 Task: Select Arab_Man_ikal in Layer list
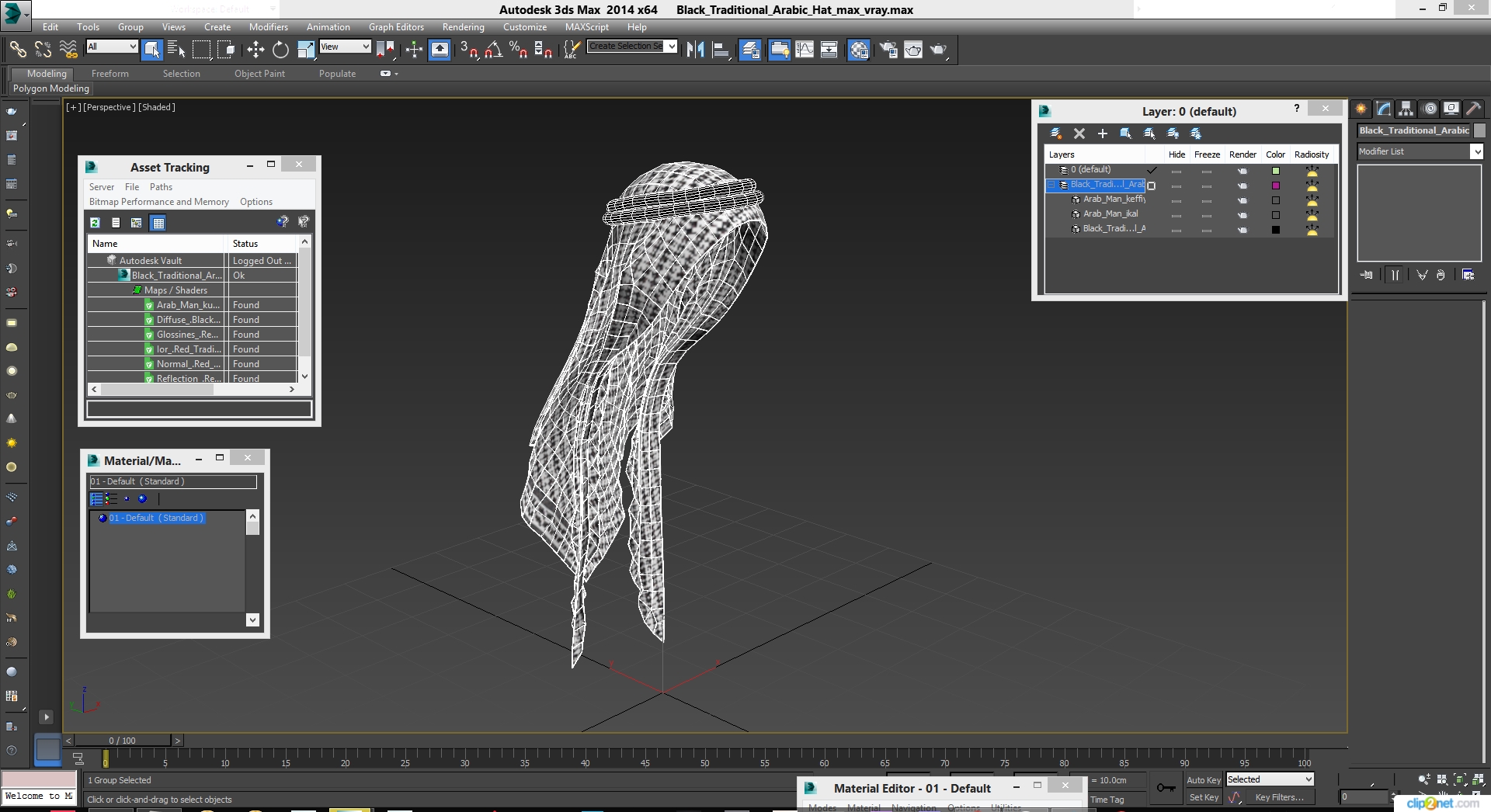point(1110,214)
